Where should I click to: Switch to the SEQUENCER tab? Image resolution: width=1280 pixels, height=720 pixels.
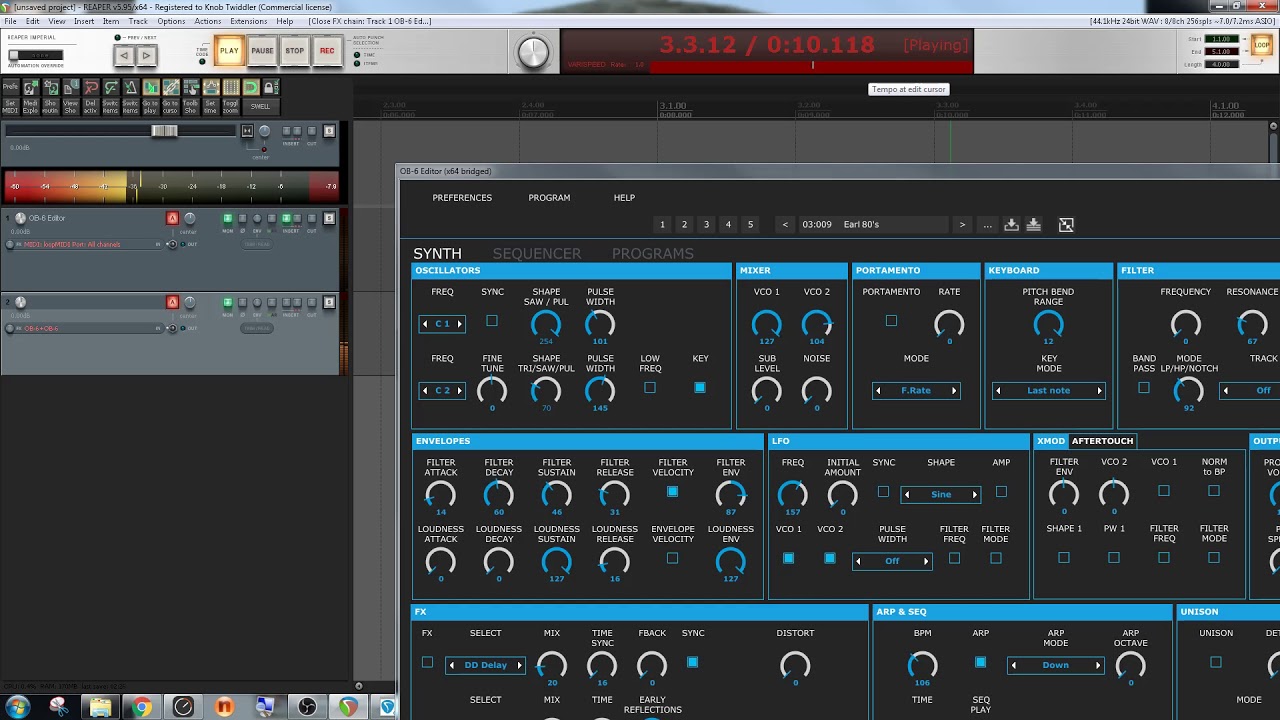[537, 254]
